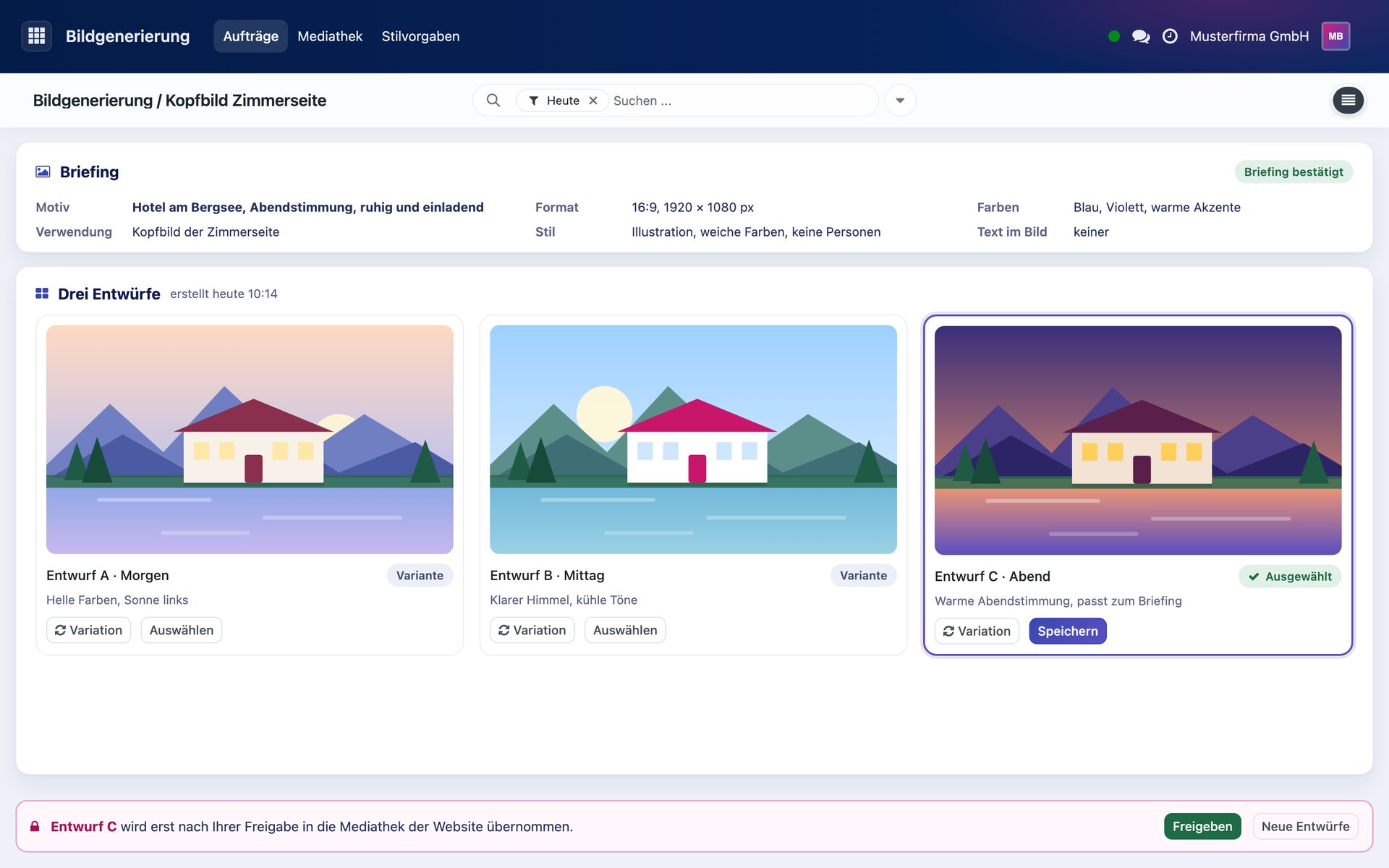Select Entwurf A via Auswählen

[181, 630]
